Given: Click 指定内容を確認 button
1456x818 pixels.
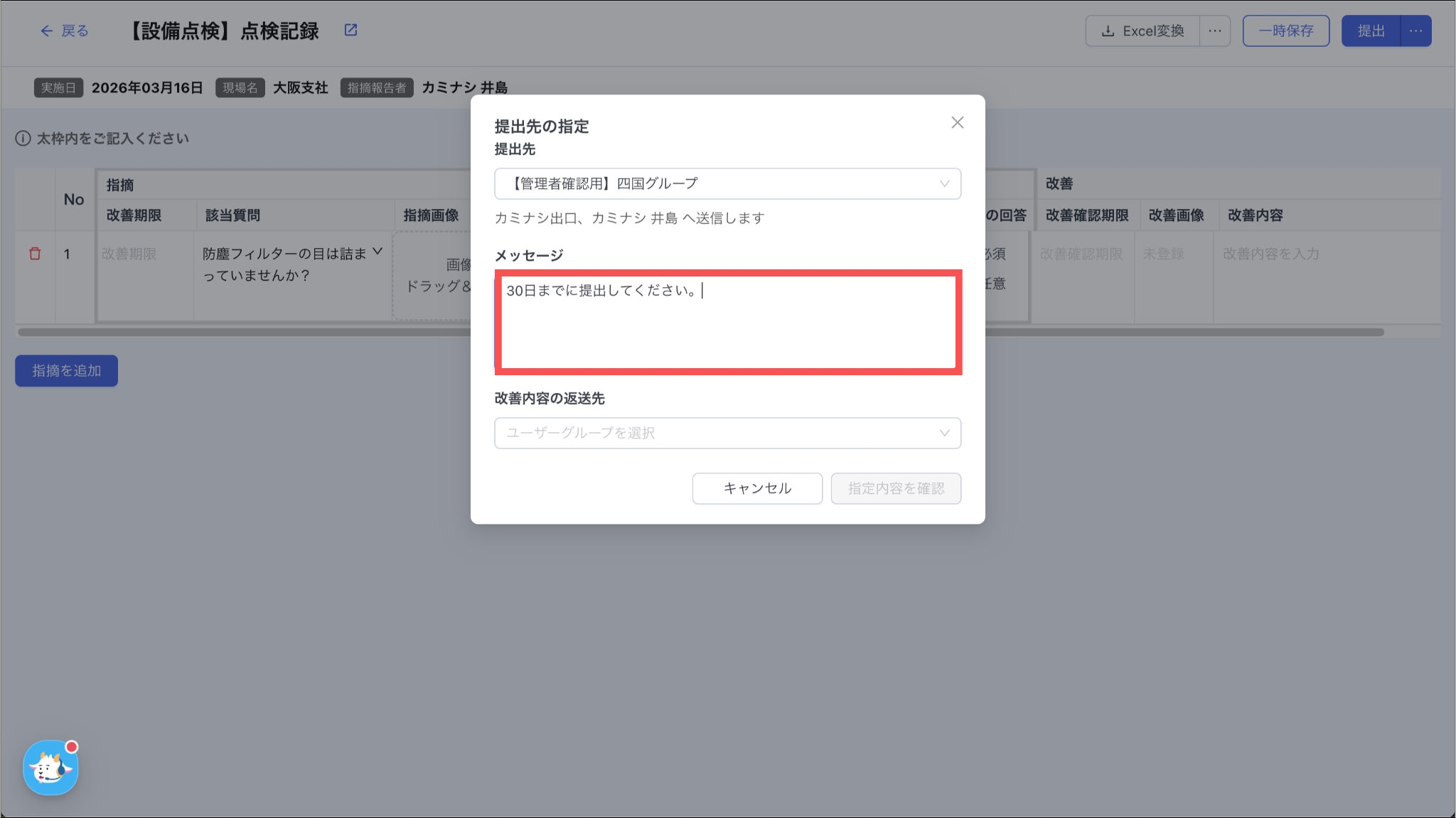Looking at the screenshot, I should [896, 488].
